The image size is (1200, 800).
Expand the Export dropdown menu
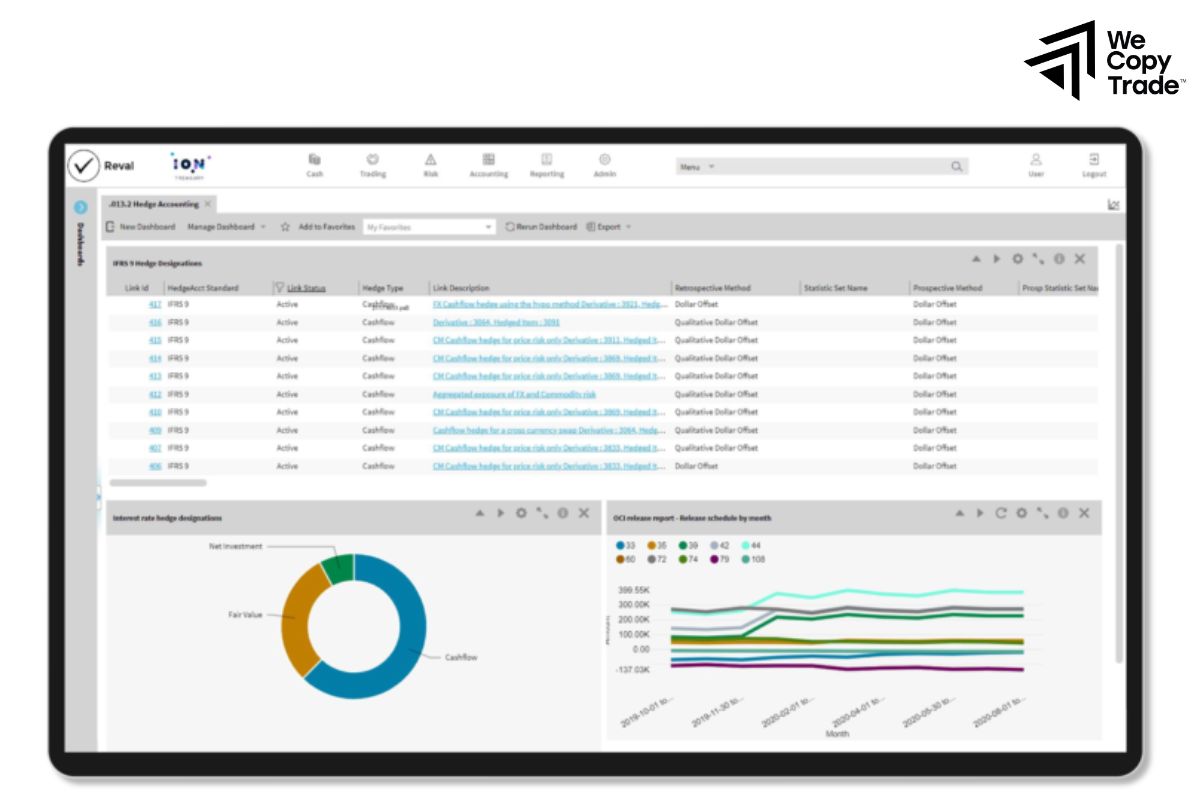[609, 227]
